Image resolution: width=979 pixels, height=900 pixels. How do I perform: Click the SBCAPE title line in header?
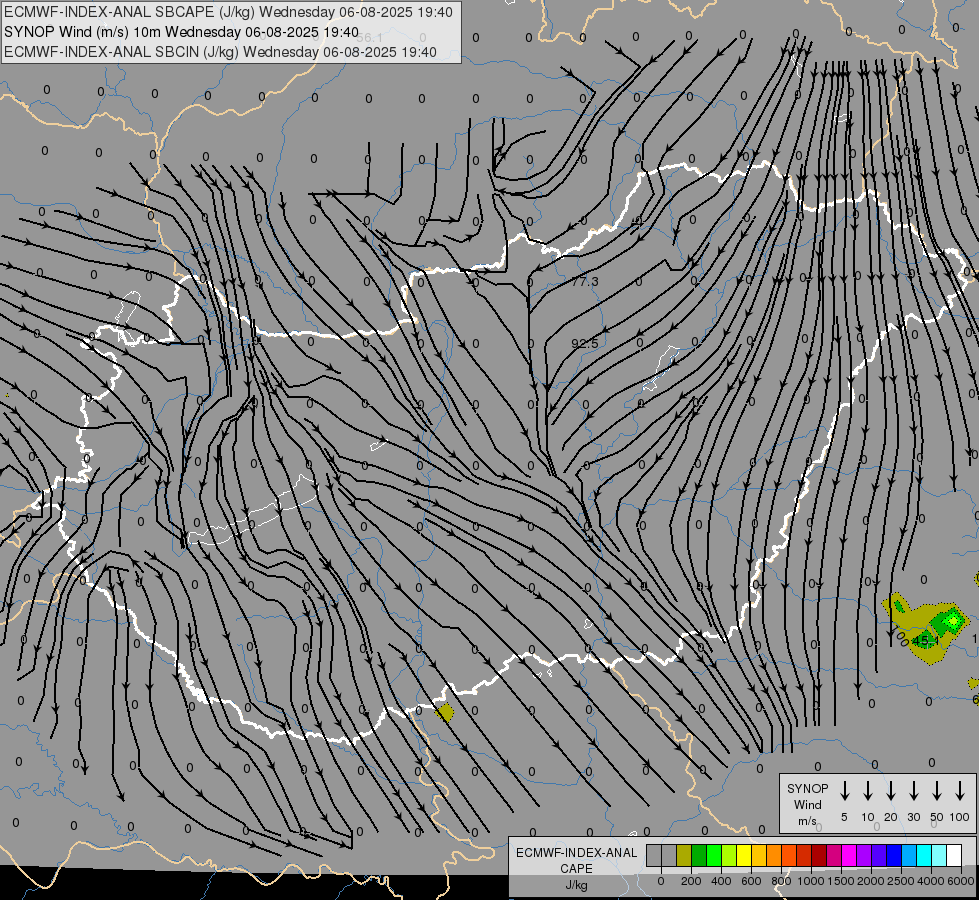229,12
